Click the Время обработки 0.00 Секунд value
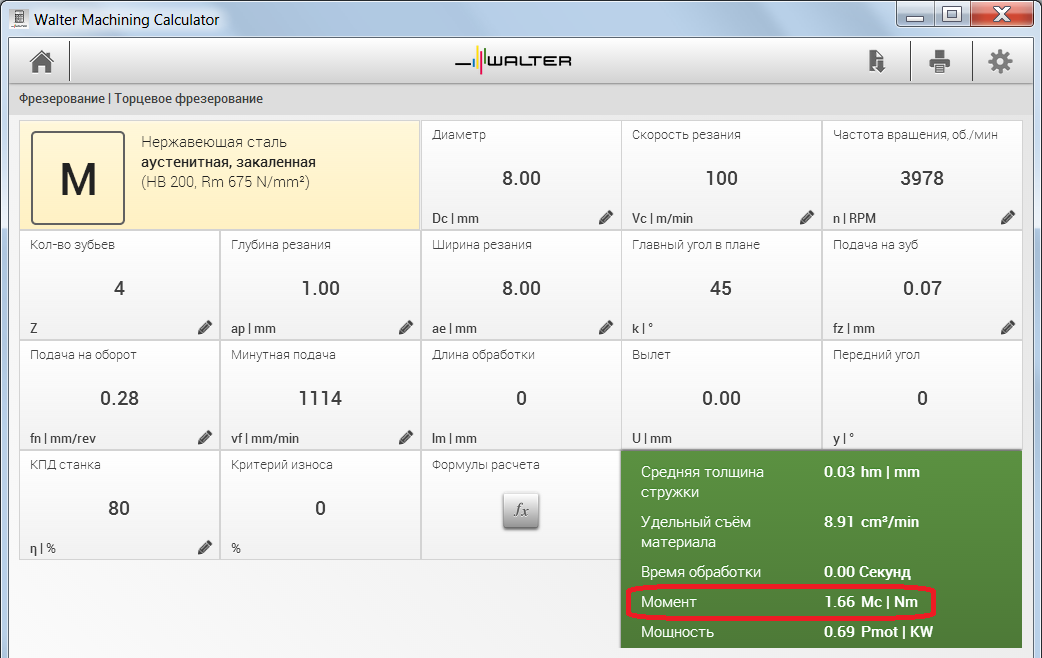Screen dimensions: 1042x658 (x=867, y=572)
